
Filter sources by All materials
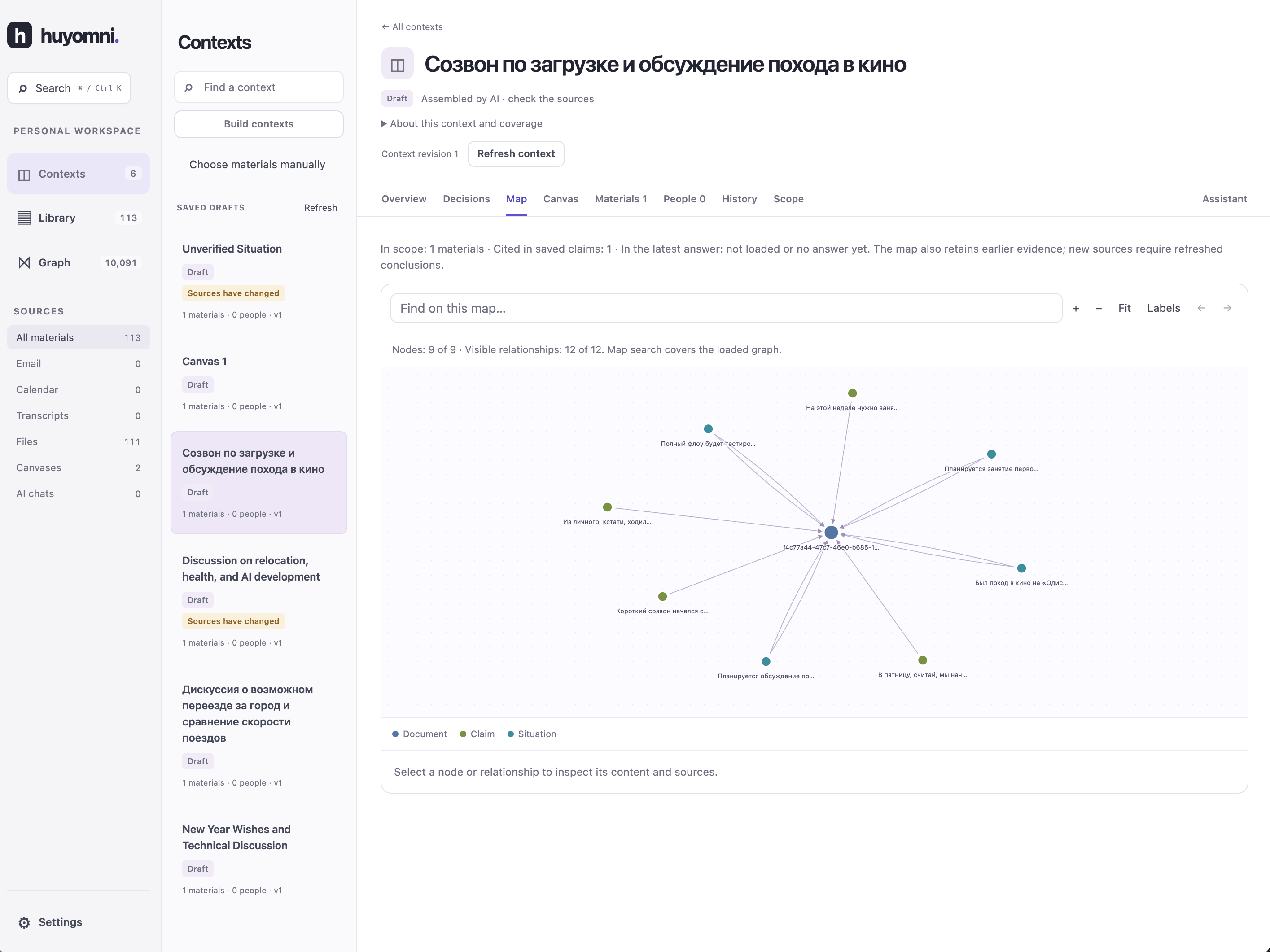[78, 337]
